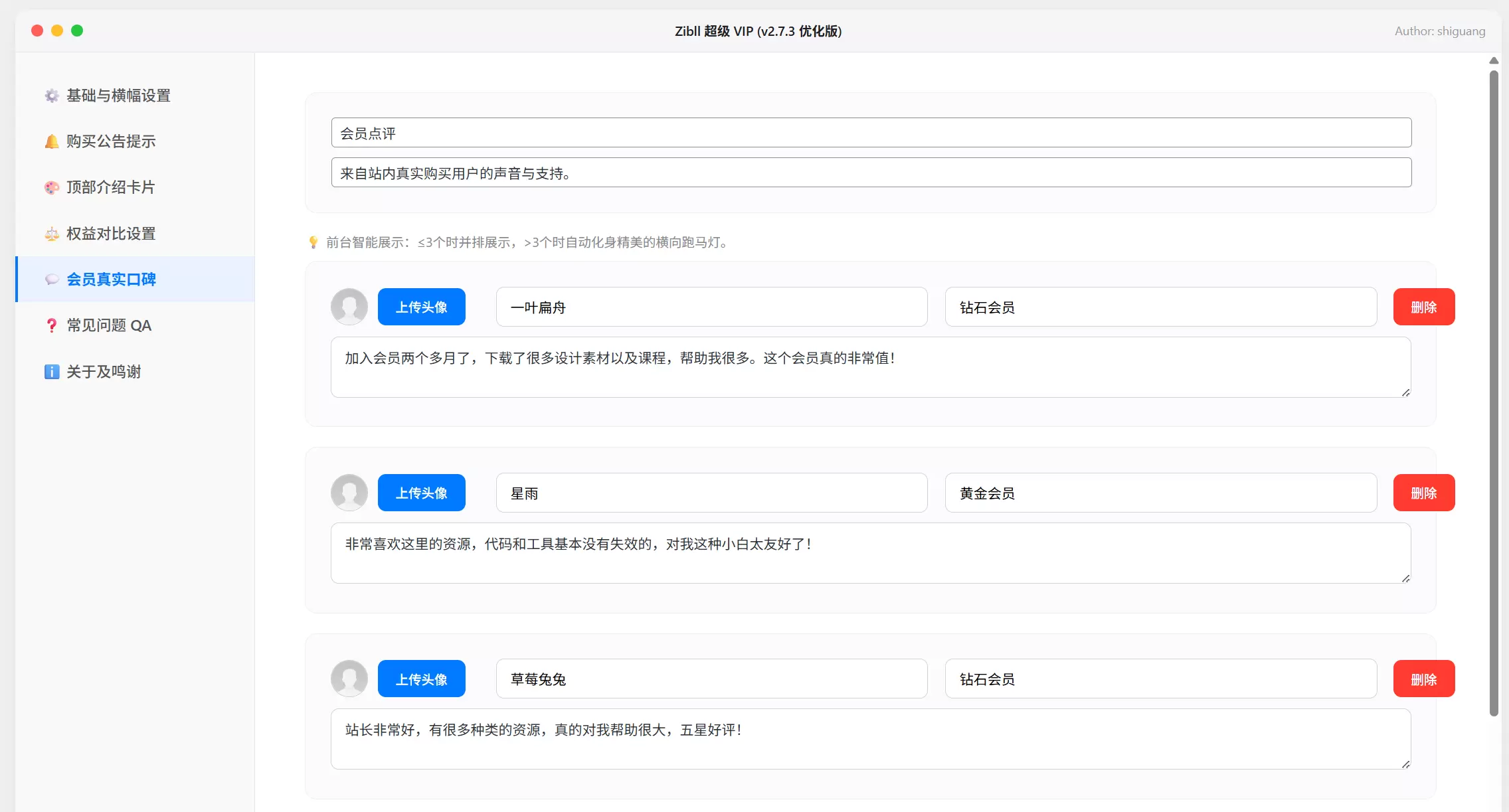Screen dimensions: 1509x812
Task: Click the avatar placeholder for 一叶扁舟
Action: point(349,307)
